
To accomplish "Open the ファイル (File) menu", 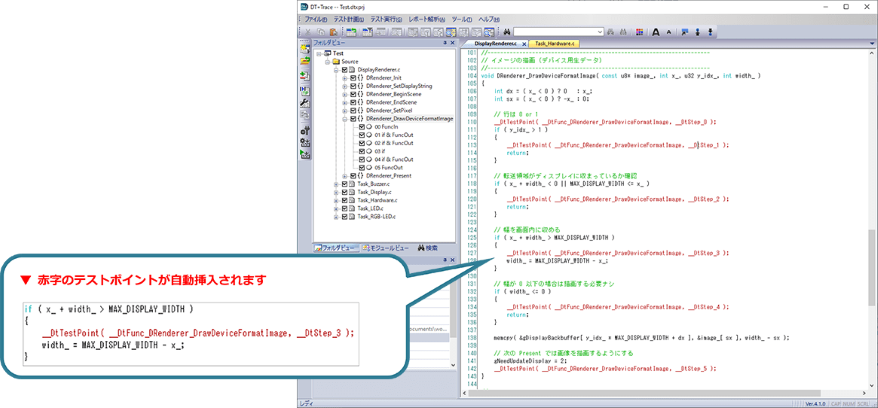I will pyautogui.click(x=315, y=19).
